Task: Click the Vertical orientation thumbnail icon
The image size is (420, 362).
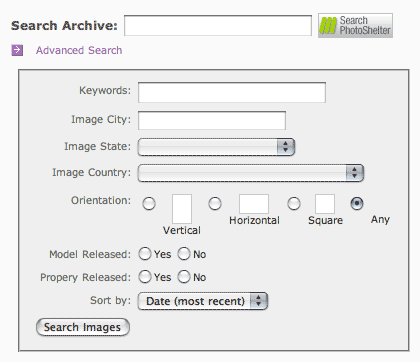Action: point(182,209)
